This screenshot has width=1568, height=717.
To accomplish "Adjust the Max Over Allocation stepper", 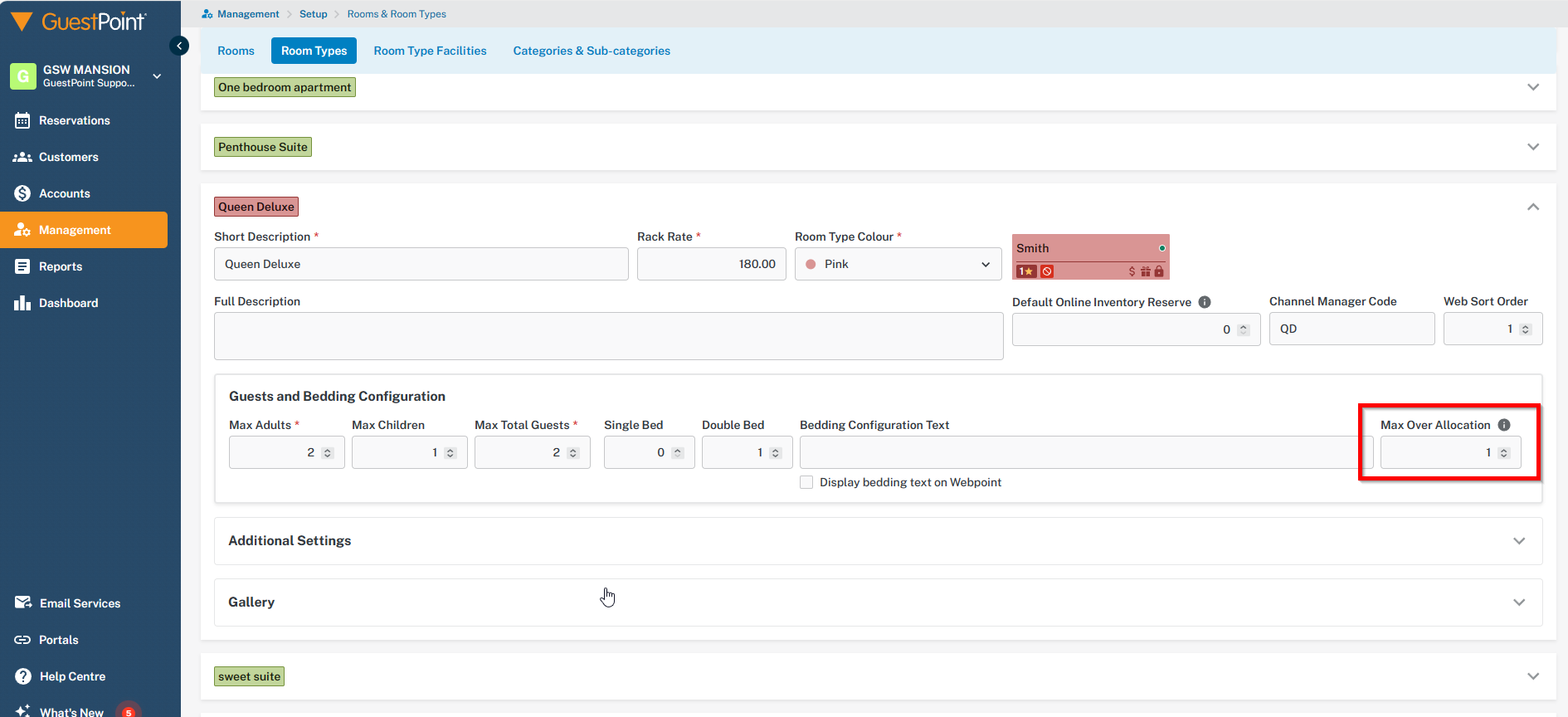I will pos(1504,453).
